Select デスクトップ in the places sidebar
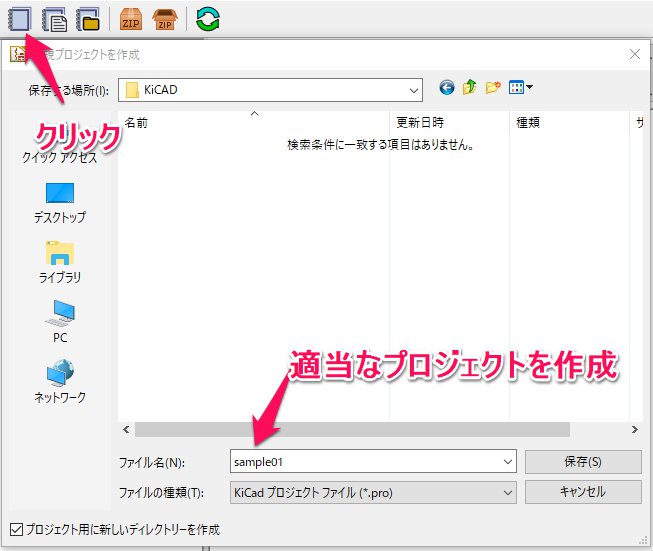This screenshot has width=653, height=551. (x=60, y=203)
